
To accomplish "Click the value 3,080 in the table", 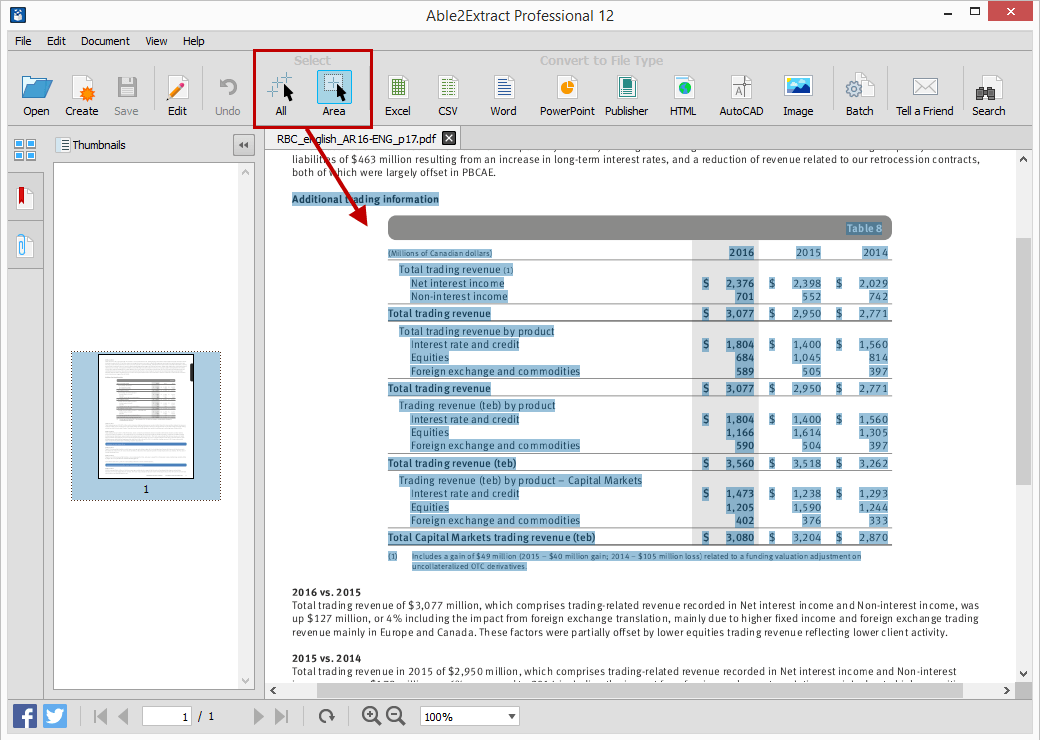I will 740,538.
